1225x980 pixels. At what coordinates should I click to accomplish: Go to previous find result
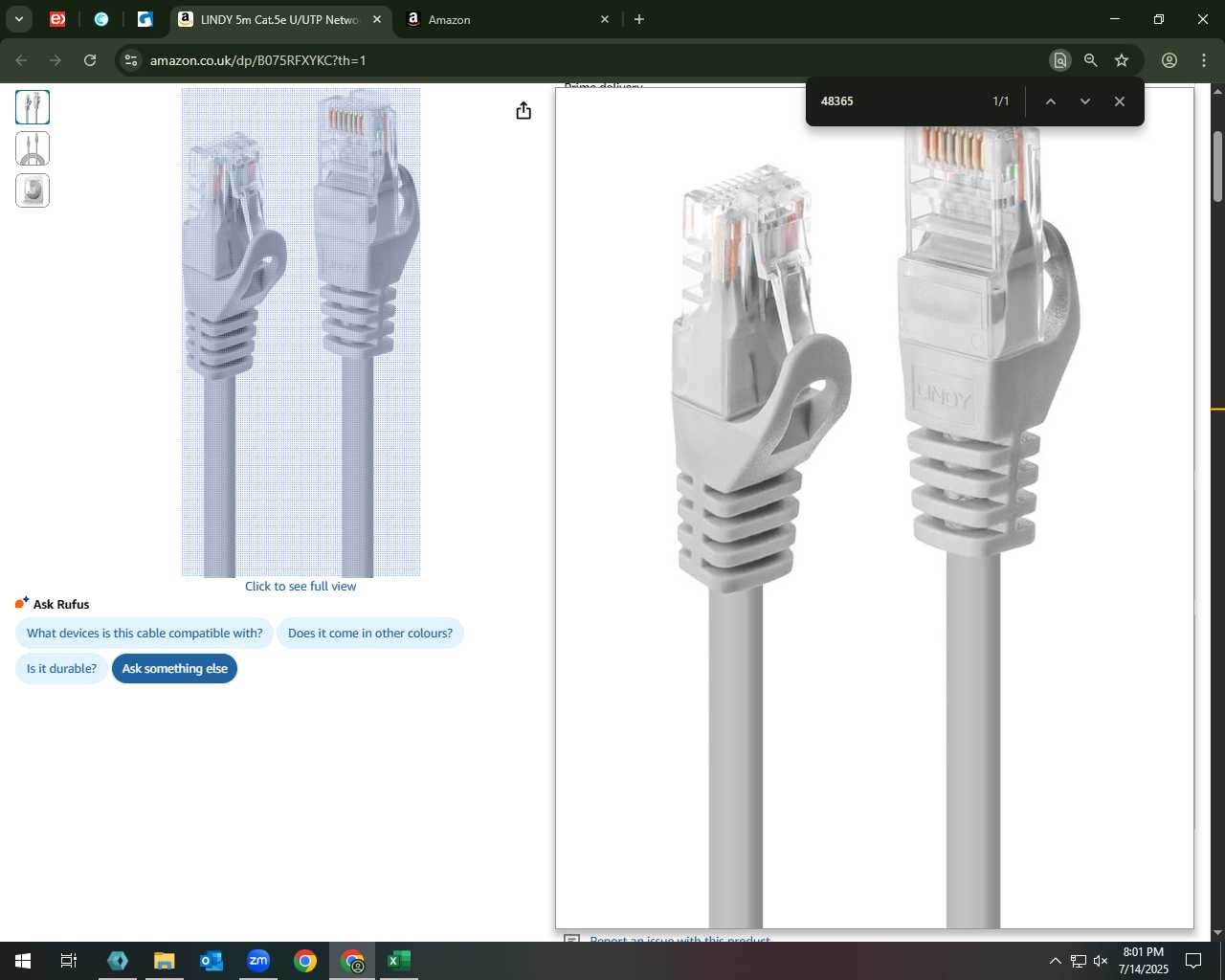(1051, 101)
